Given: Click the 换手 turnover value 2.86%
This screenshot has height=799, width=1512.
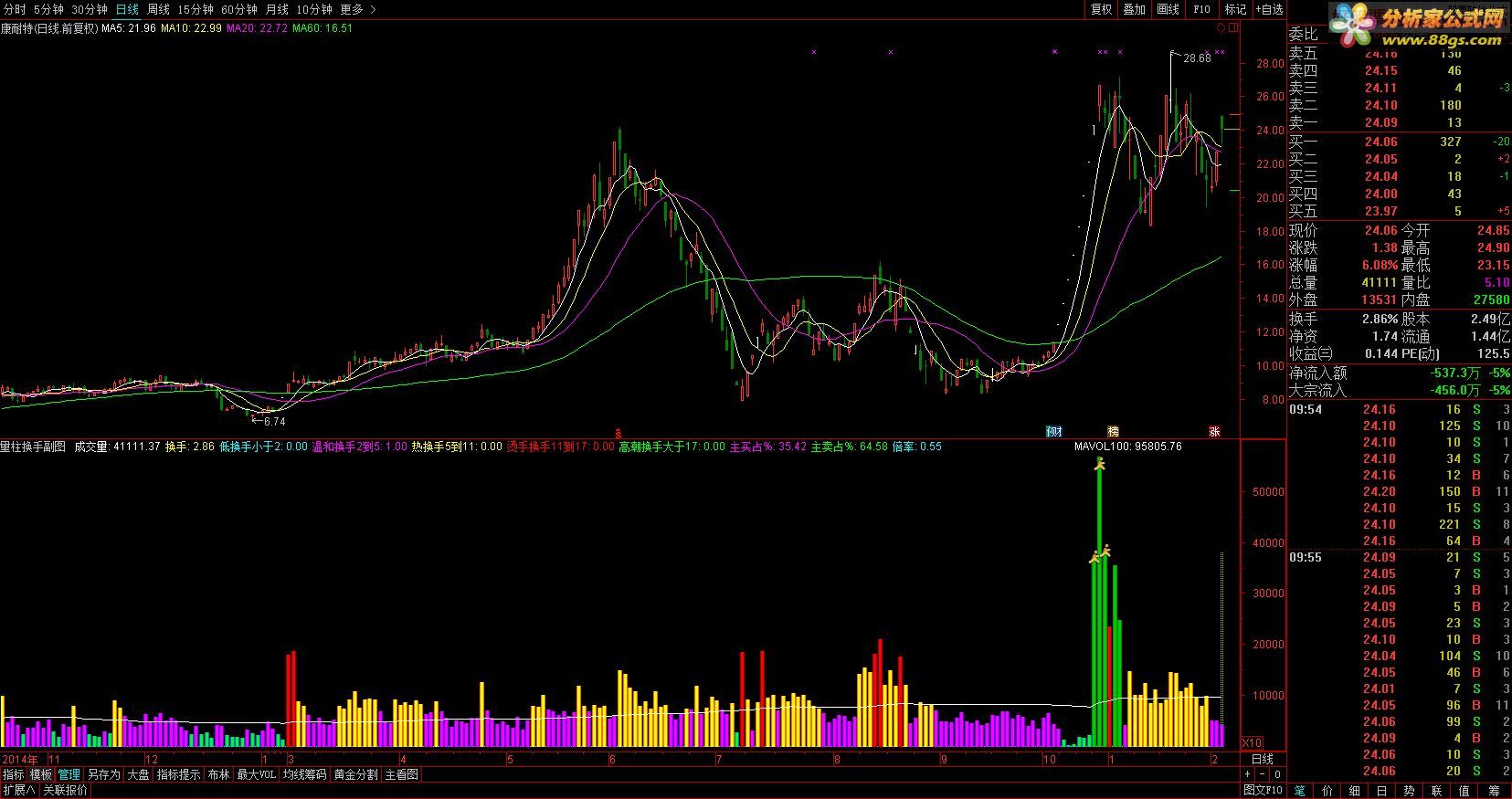Looking at the screenshot, I should coord(1380,319).
